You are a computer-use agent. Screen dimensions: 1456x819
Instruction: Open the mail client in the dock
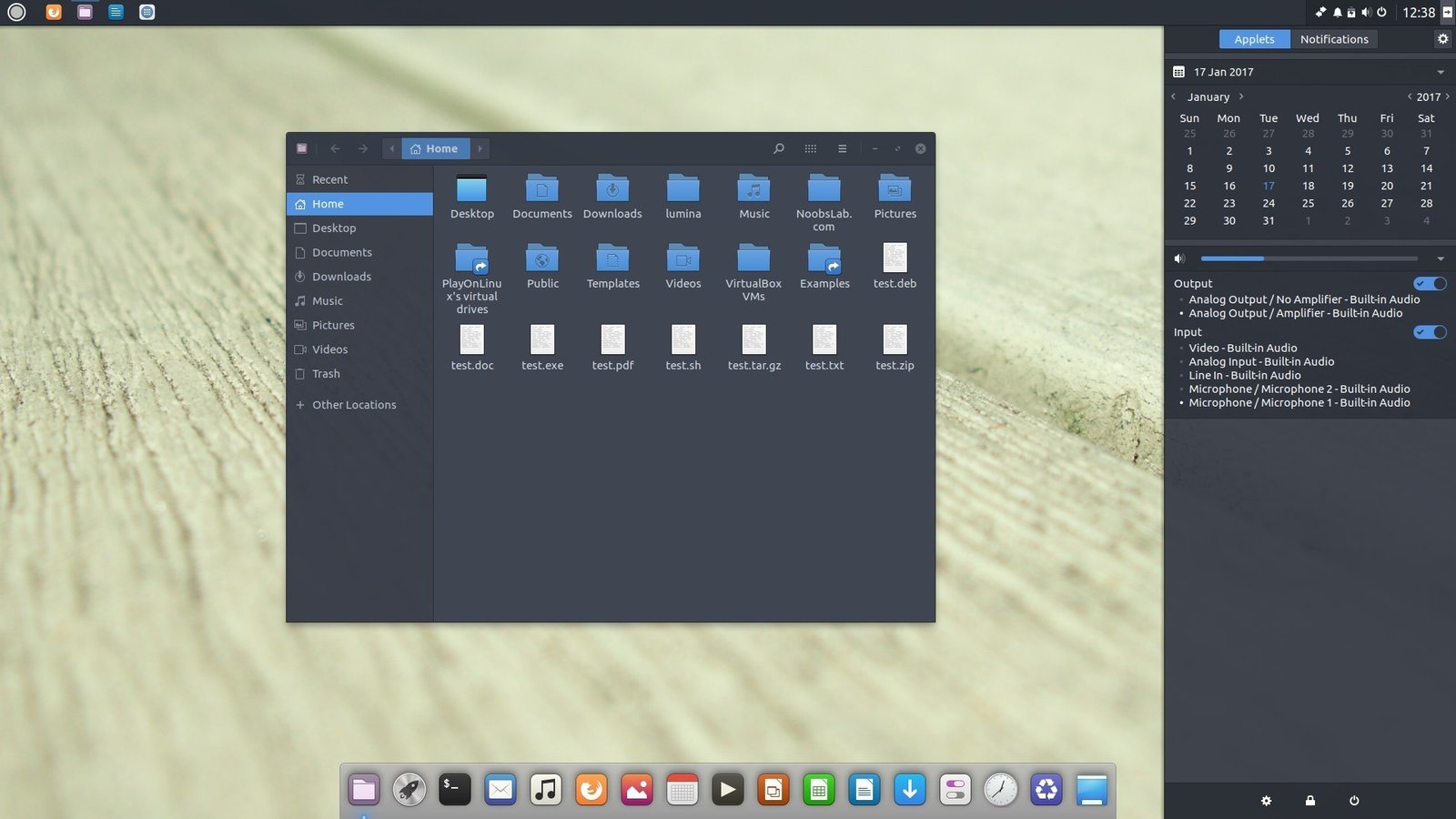[x=500, y=789]
